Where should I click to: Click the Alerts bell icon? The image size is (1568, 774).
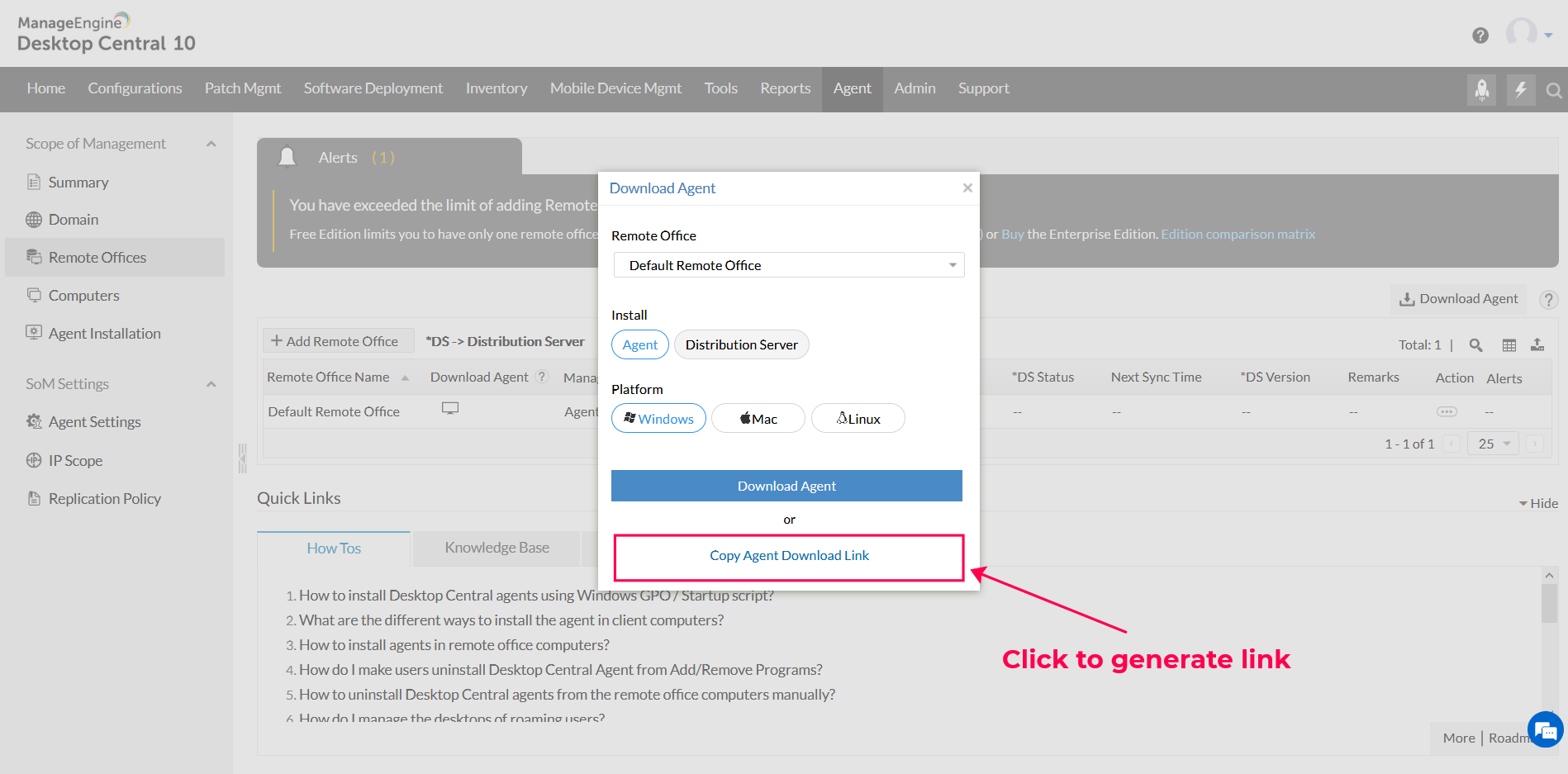pyautogui.click(x=287, y=157)
